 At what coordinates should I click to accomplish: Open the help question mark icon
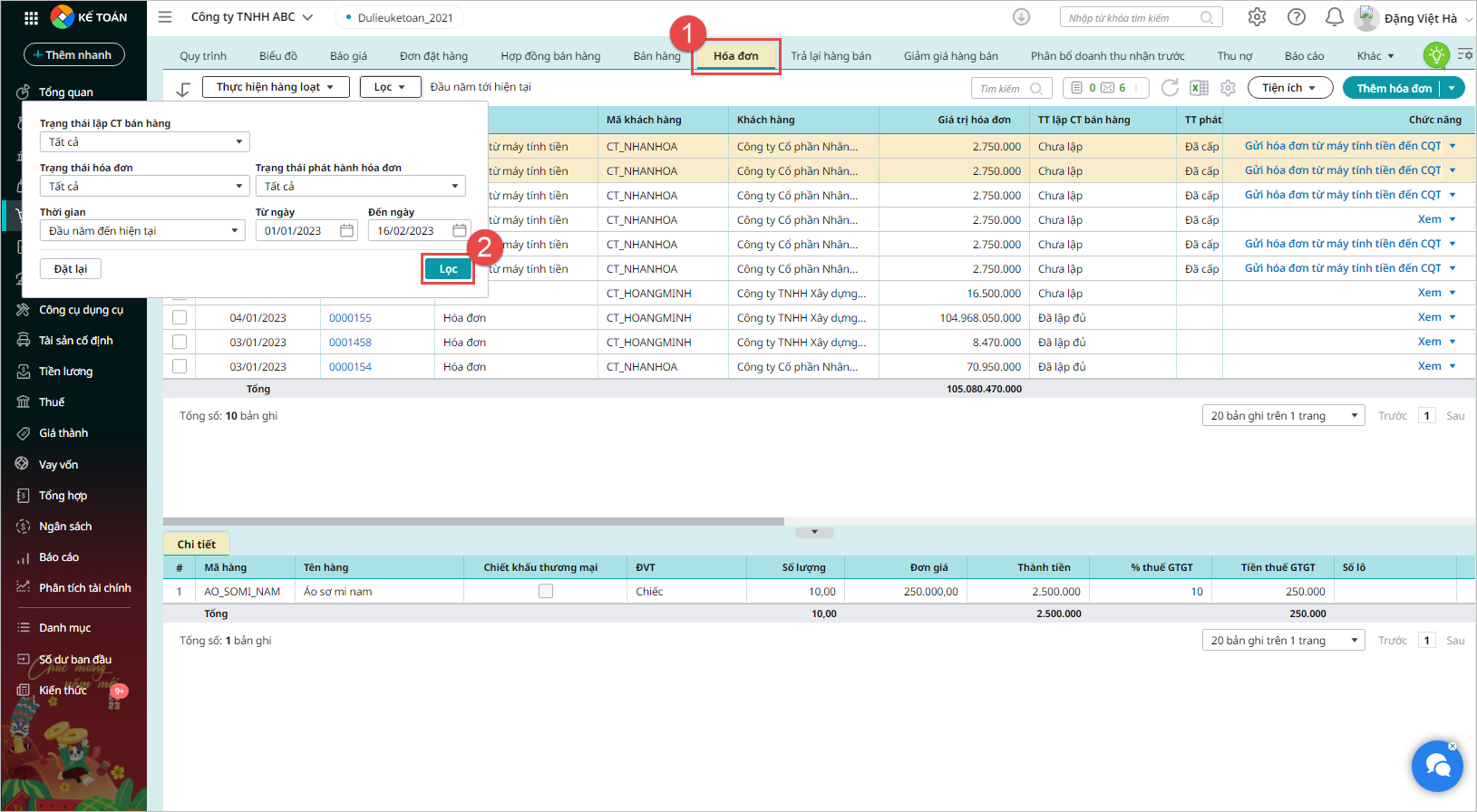click(x=1297, y=17)
